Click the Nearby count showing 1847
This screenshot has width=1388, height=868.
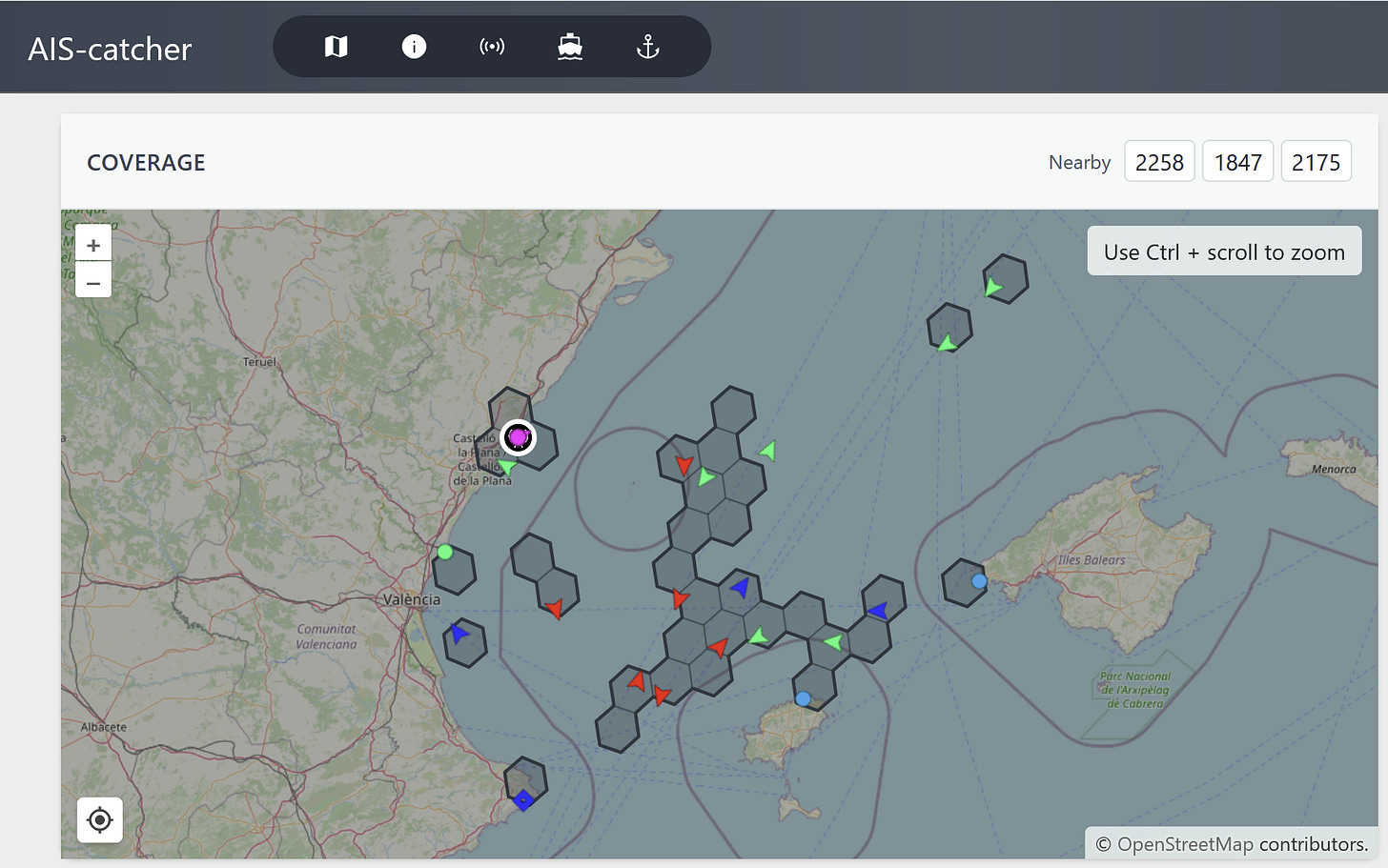pos(1237,161)
